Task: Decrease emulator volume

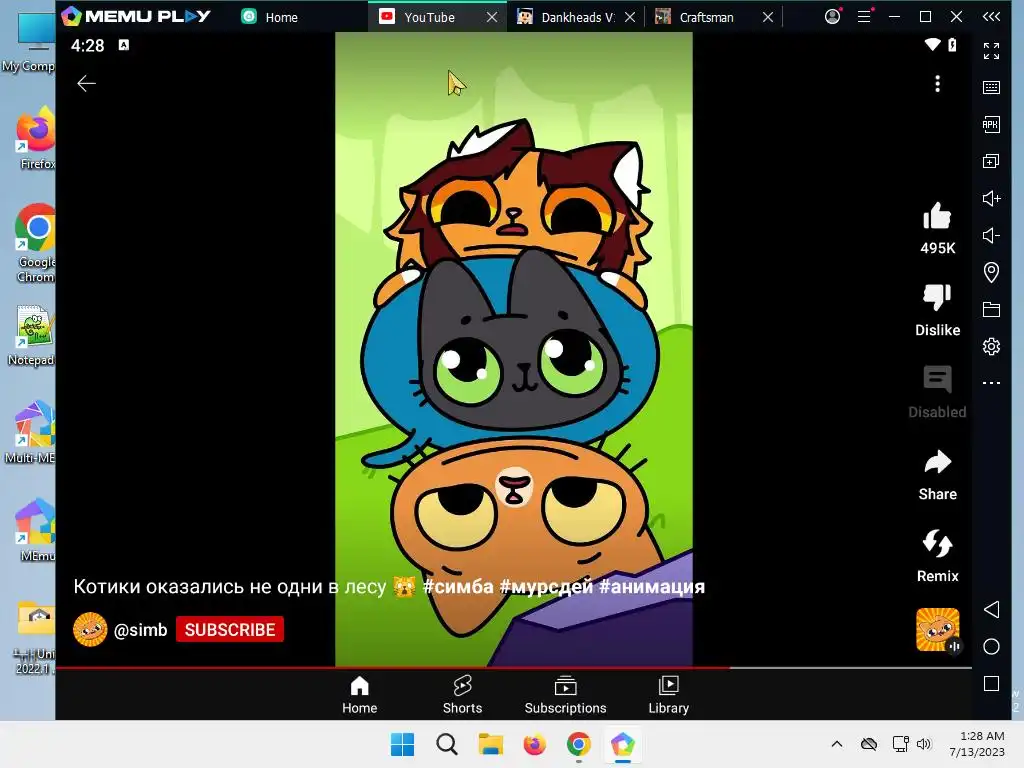Action: (x=991, y=235)
